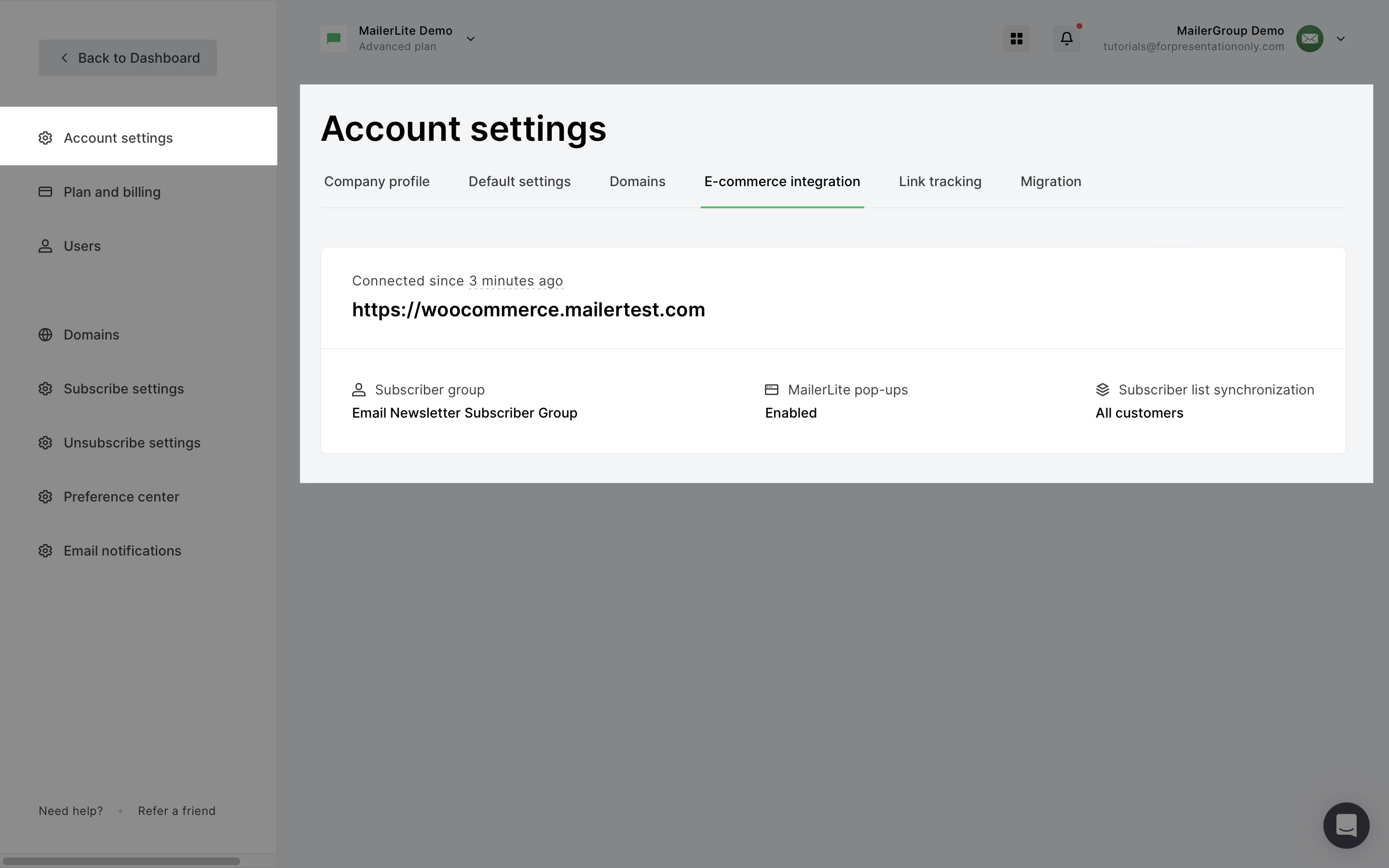Viewport: 1389px width, 868px height.
Task: Open Domains with the globe icon in the sidebar
Action: [x=91, y=335]
